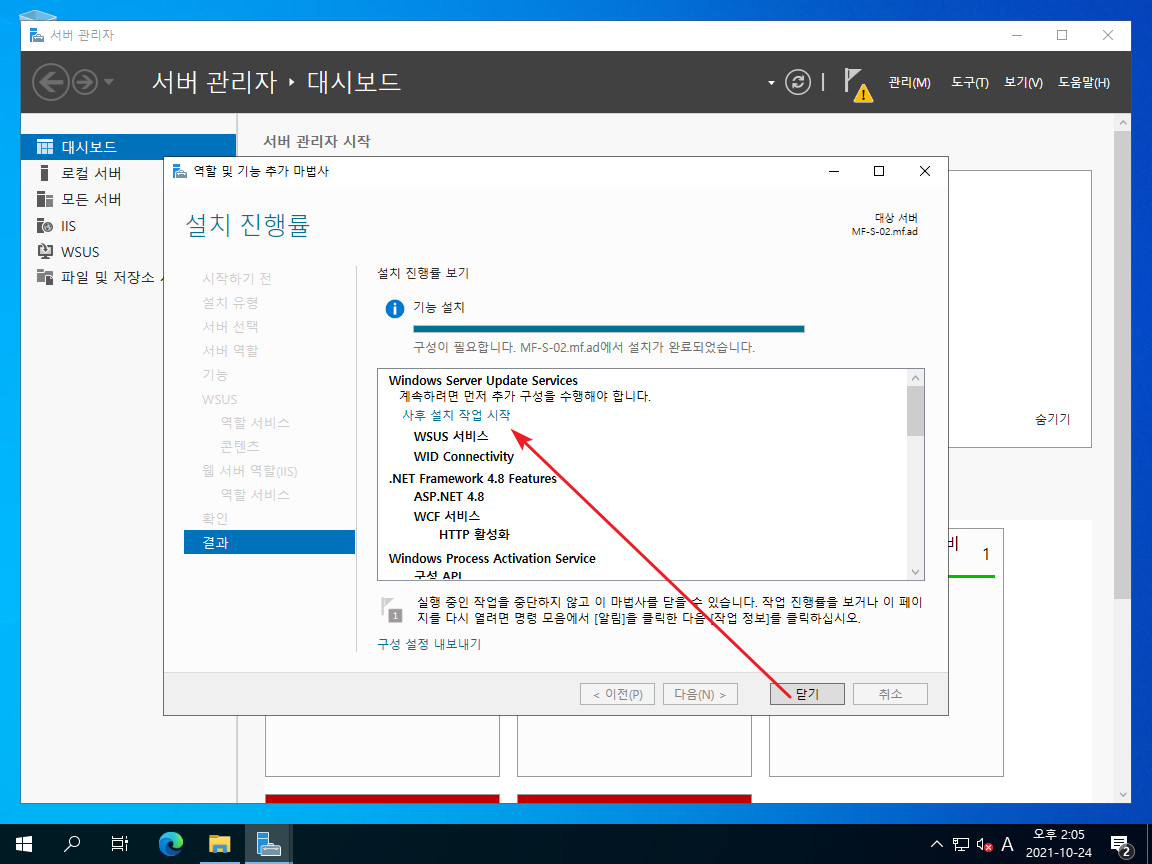
Task: Open Microsoft Edge from the taskbar
Action: pyautogui.click(x=170, y=844)
